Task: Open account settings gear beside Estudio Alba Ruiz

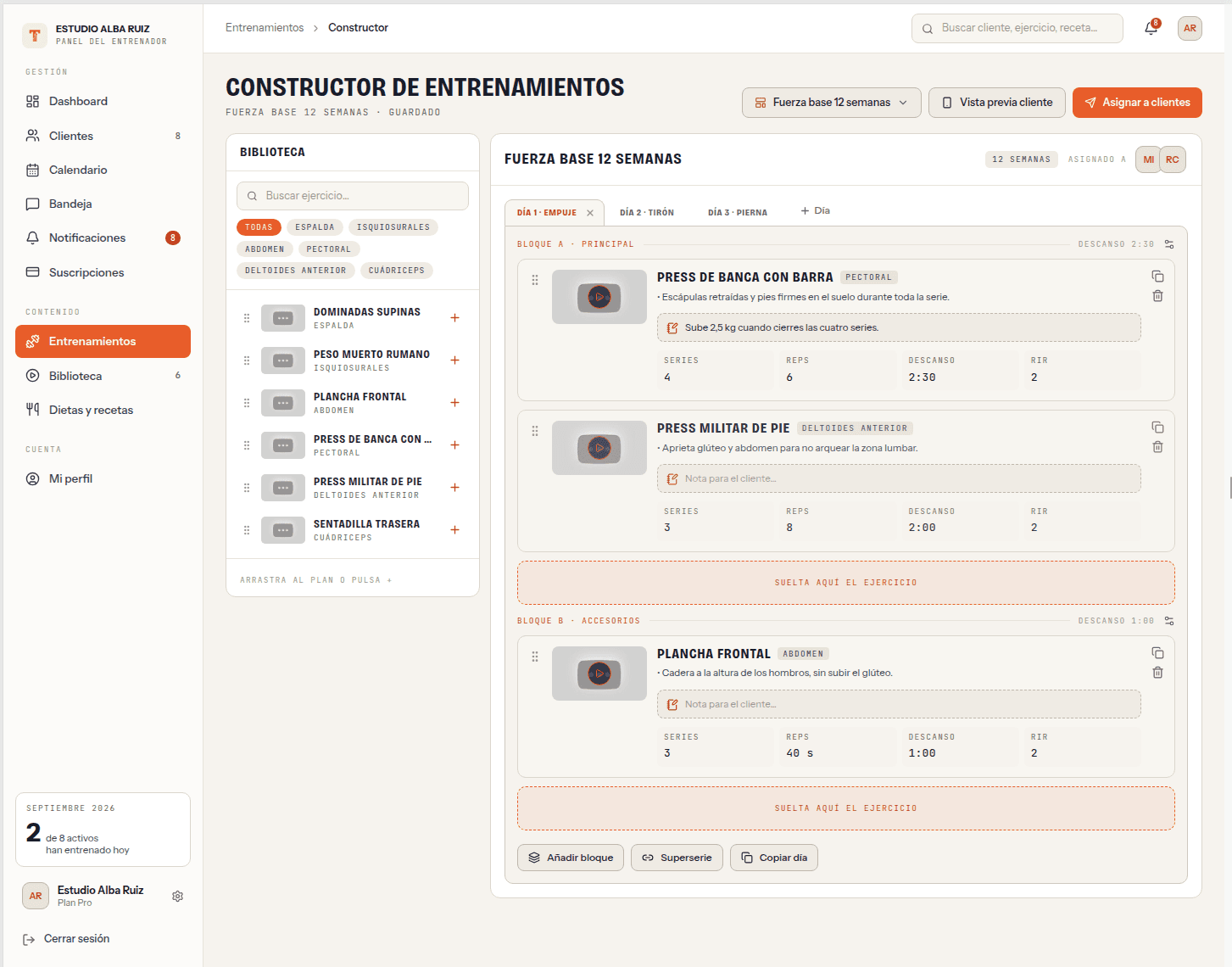Action: coord(177,896)
